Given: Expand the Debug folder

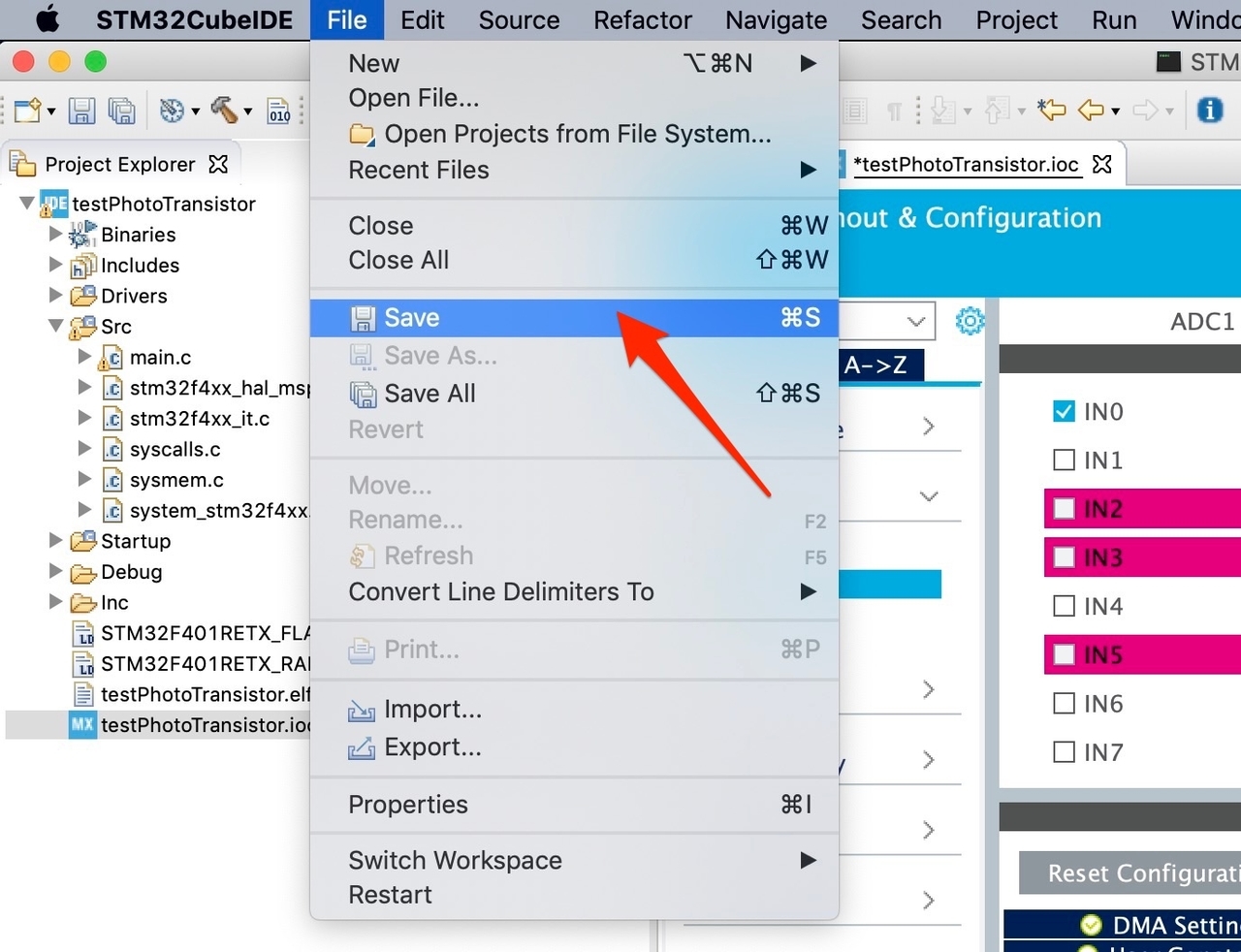Looking at the screenshot, I should click(x=55, y=571).
